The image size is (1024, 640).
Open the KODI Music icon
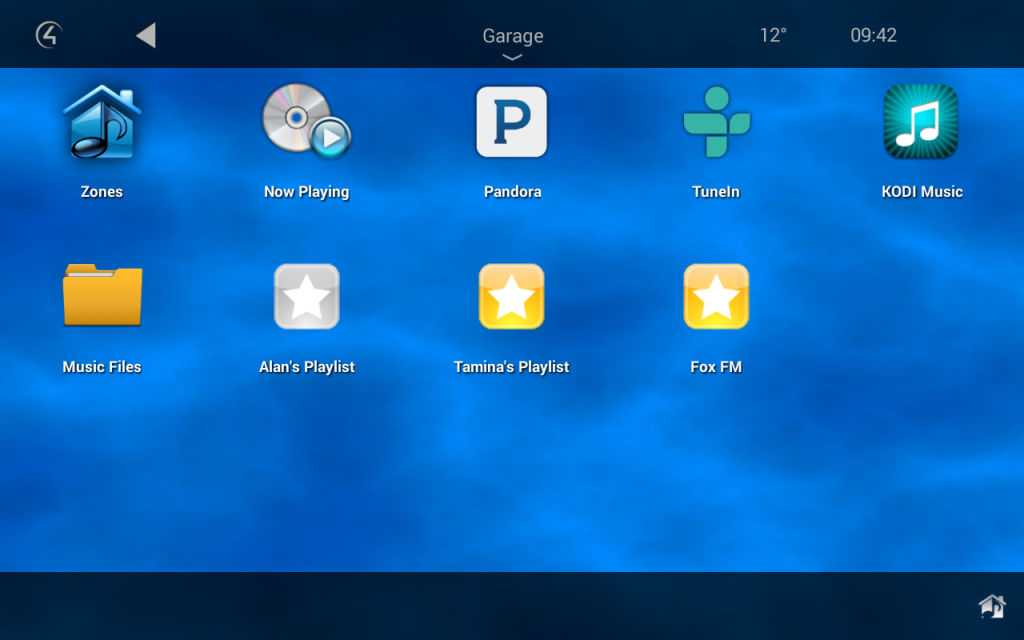[921, 121]
